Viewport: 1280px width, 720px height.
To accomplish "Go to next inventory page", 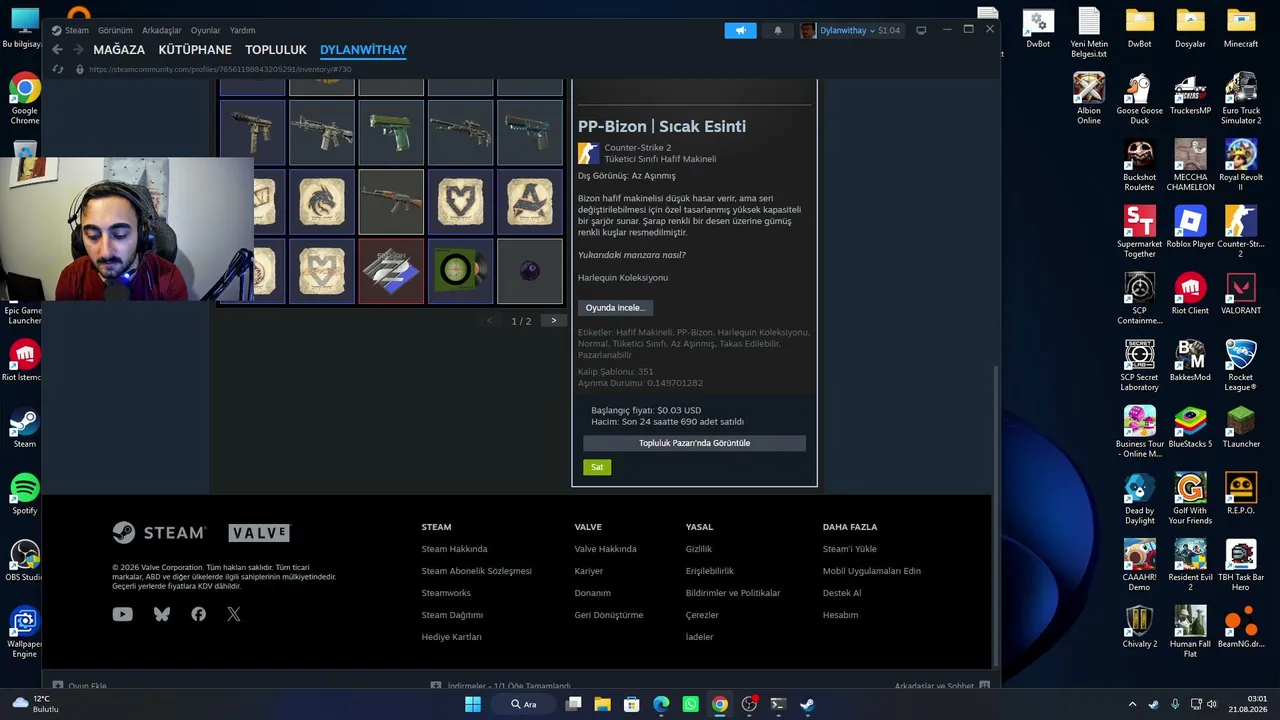I will click(553, 321).
